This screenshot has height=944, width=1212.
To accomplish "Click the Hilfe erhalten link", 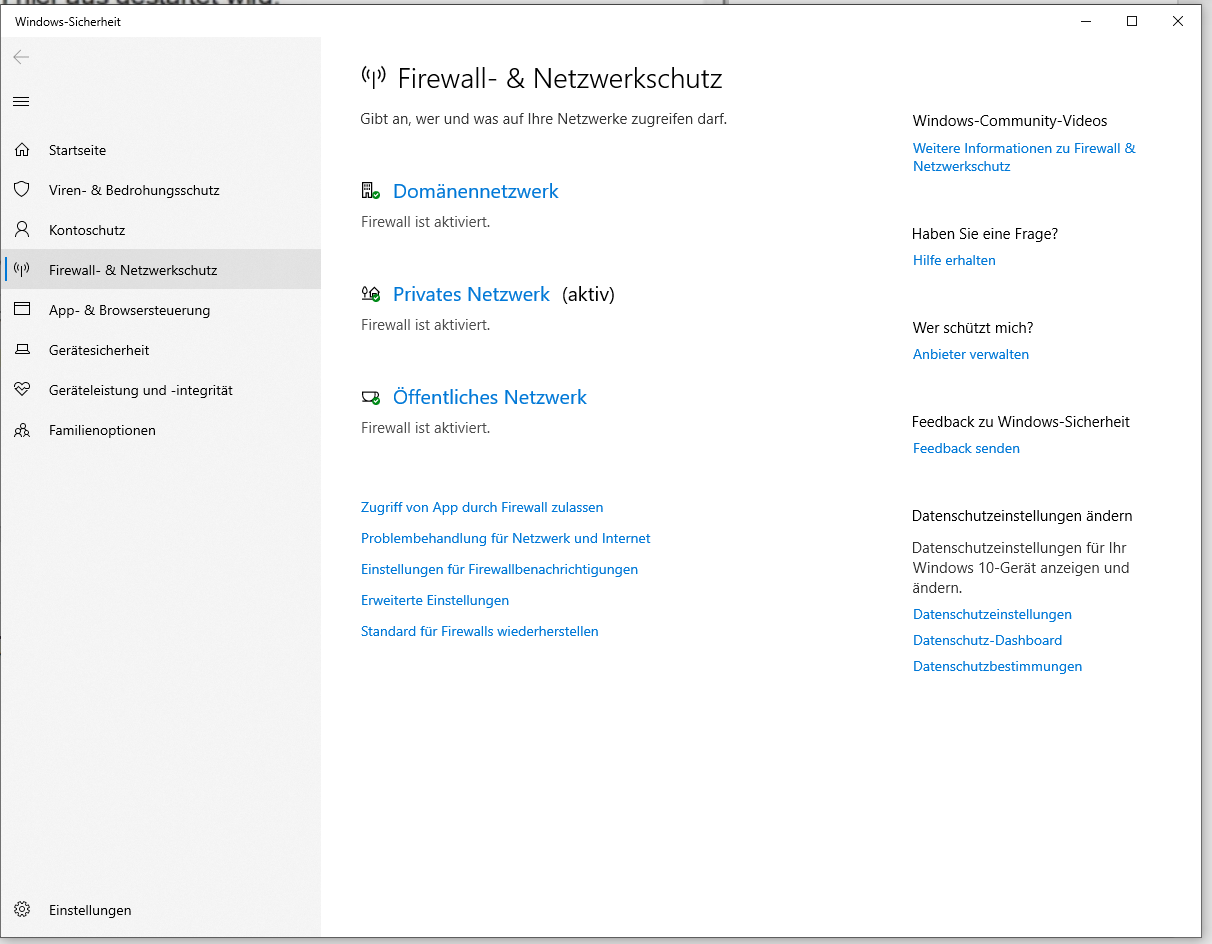I will (x=954, y=260).
